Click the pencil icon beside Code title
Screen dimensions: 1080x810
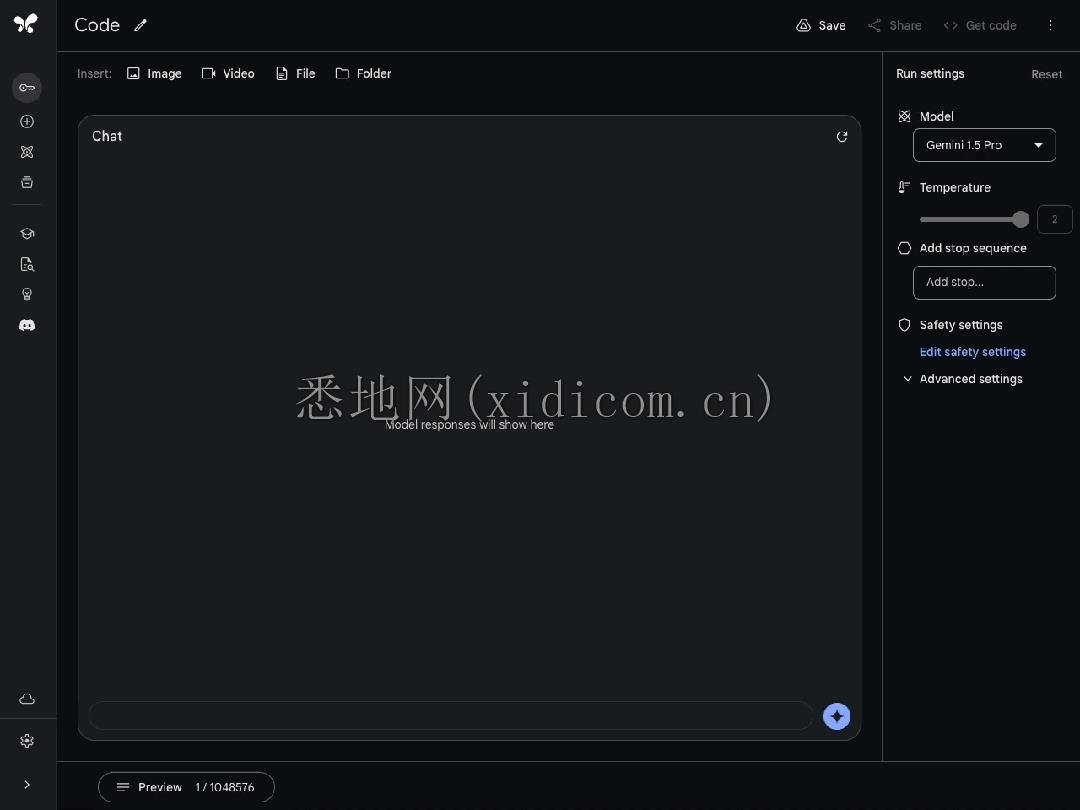tap(141, 25)
